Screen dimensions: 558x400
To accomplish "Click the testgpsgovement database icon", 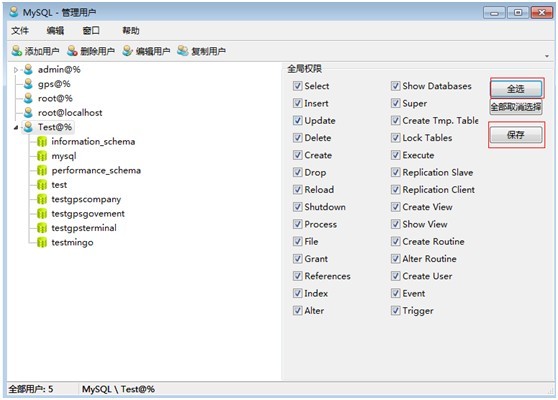I will [42, 214].
